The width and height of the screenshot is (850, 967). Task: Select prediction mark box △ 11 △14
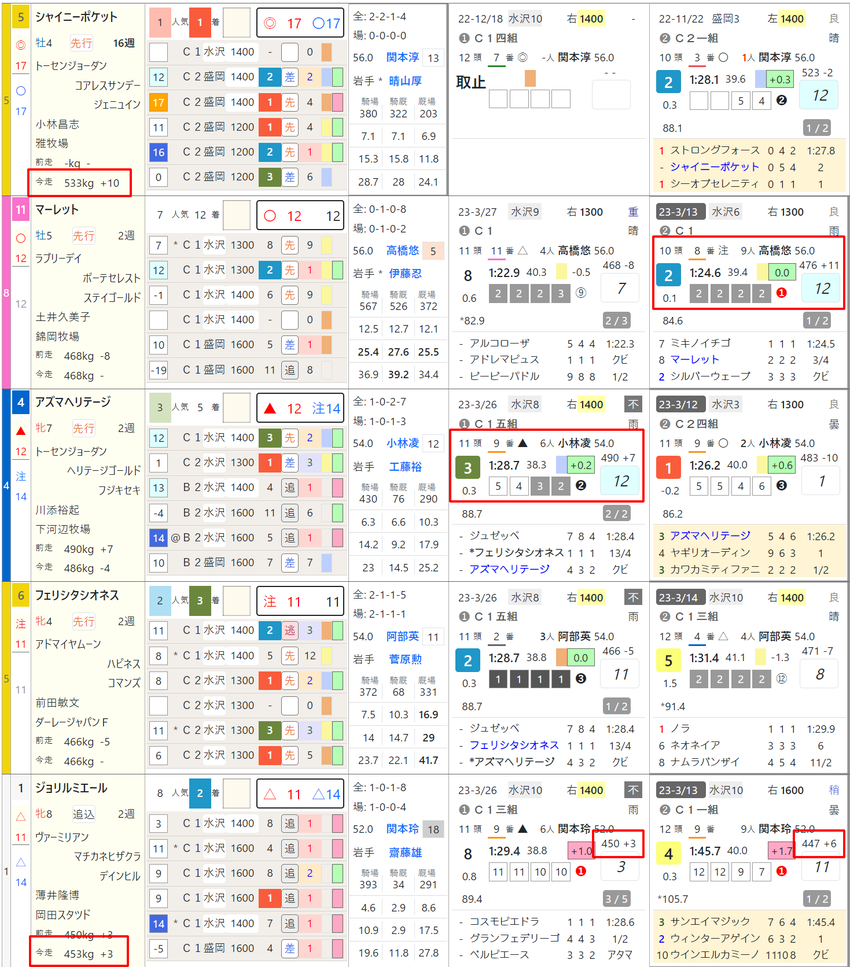pyautogui.click(x=300, y=794)
